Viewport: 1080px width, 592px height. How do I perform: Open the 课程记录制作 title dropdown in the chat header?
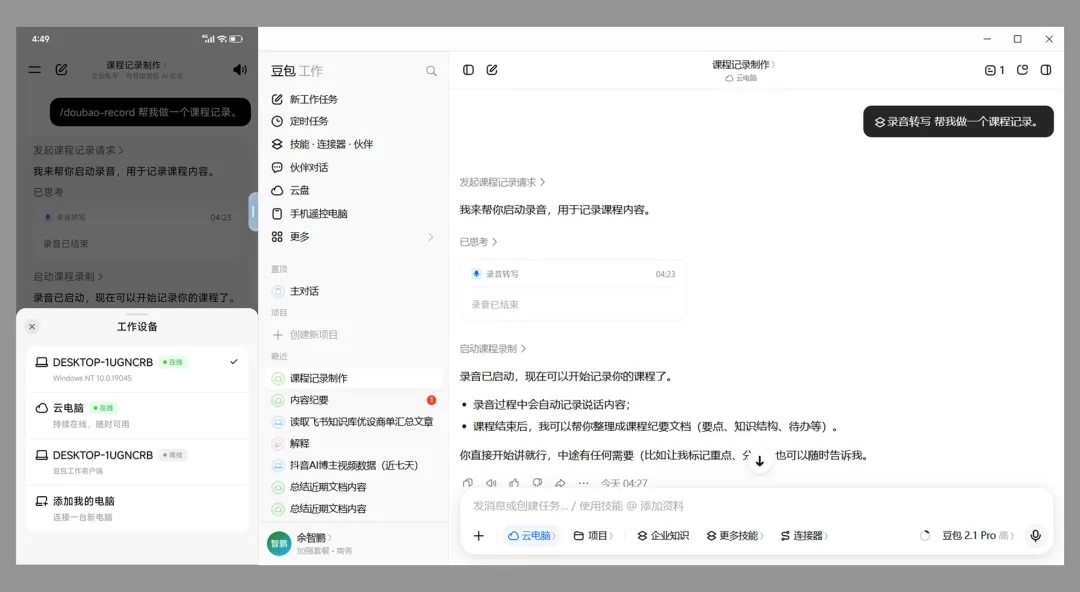pyautogui.click(x=743, y=65)
